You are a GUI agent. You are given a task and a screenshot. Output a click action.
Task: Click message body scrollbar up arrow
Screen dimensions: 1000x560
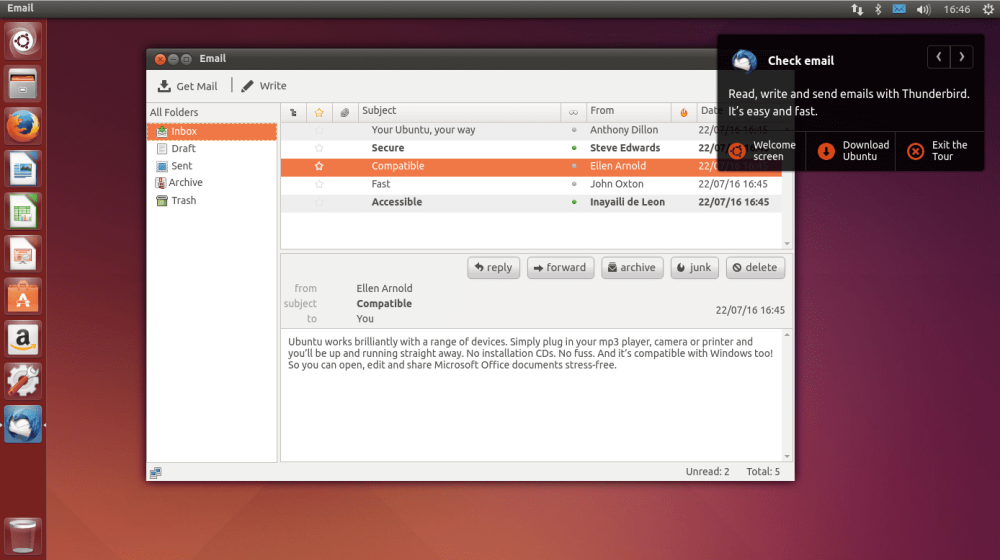pos(787,335)
